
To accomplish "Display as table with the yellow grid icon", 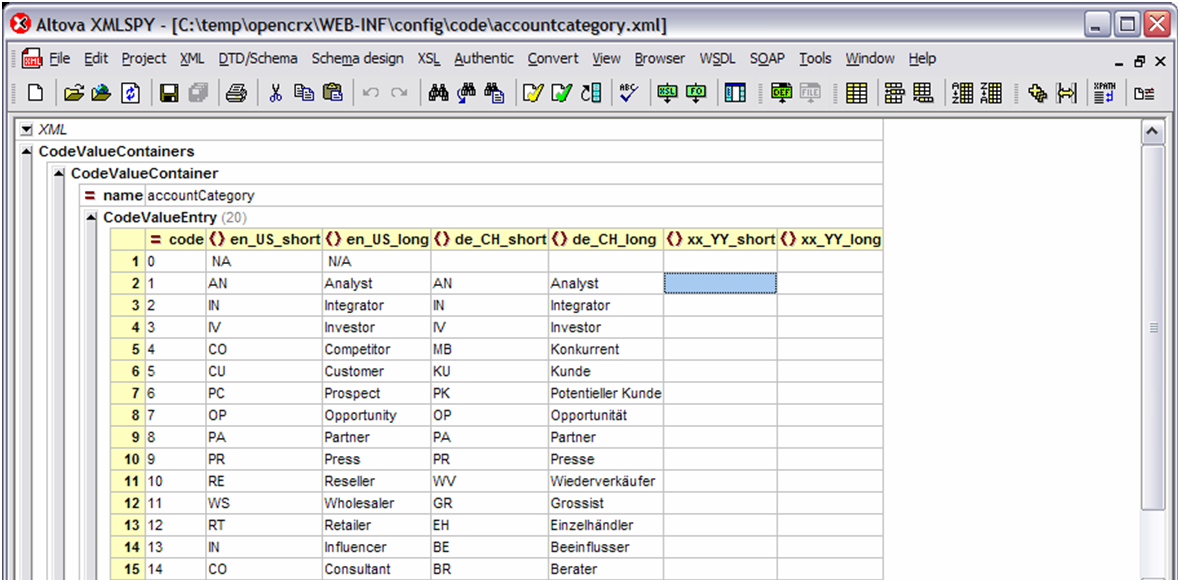I will (856, 93).
